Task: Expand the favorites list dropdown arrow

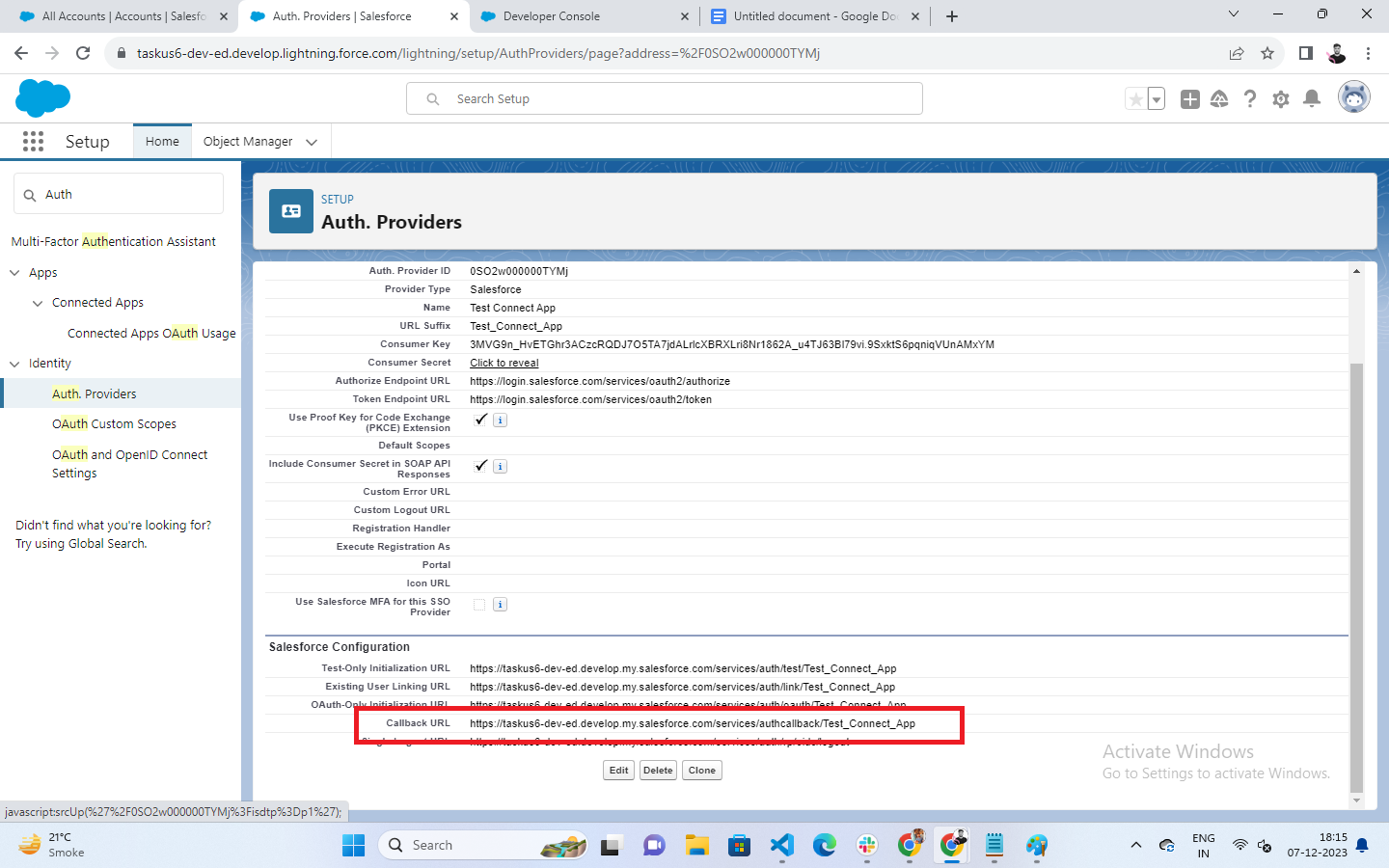Action: tap(1157, 99)
